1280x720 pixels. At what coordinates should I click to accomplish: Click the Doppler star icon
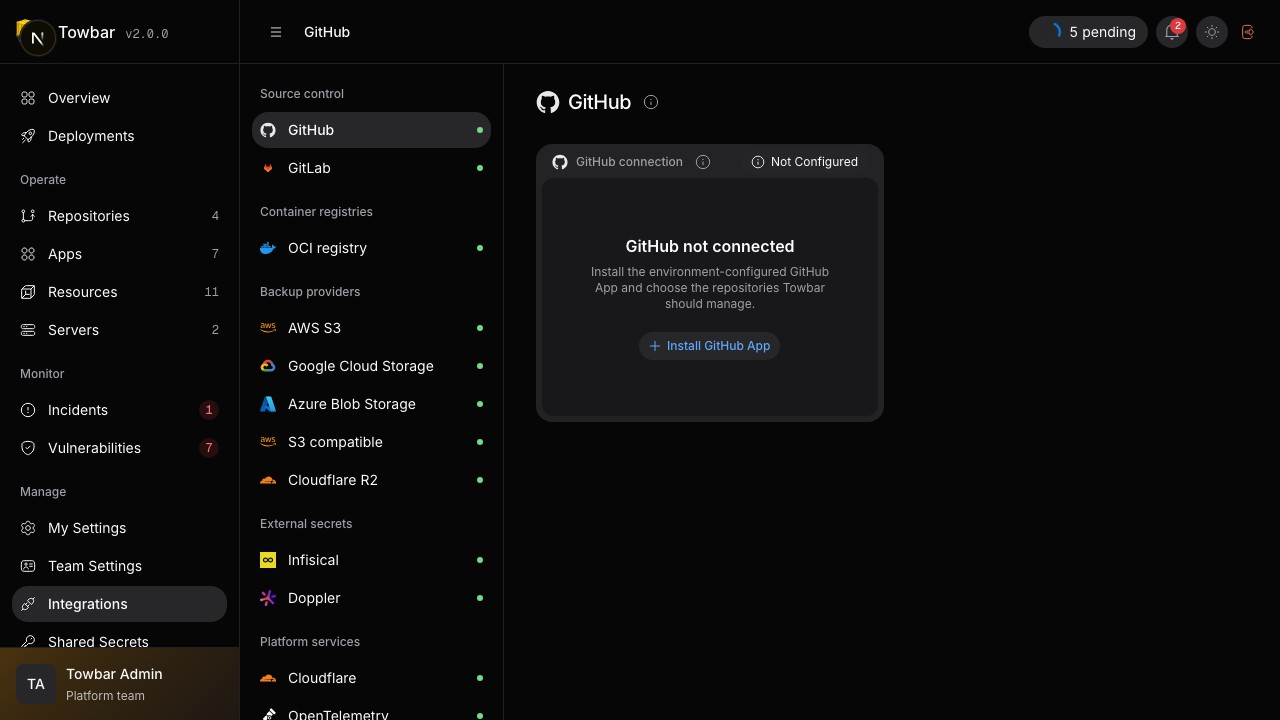(268, 598)
